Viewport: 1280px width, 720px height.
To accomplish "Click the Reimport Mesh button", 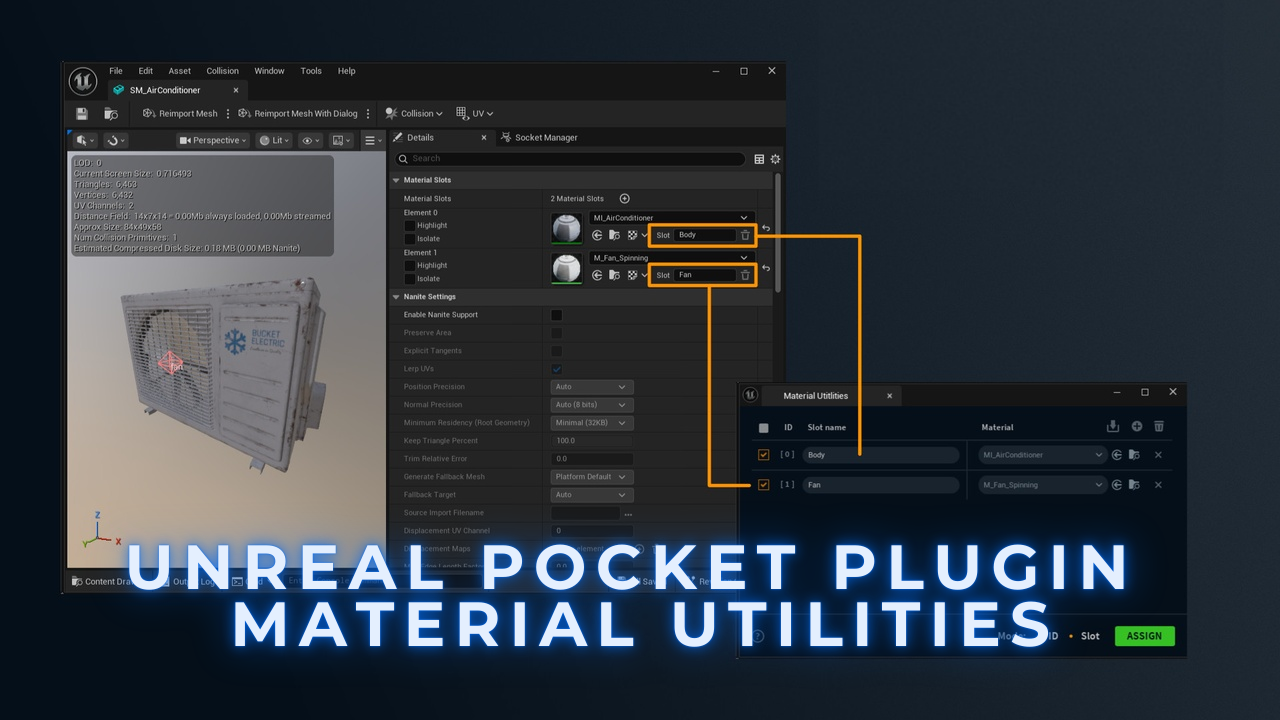I will [180, 114].
